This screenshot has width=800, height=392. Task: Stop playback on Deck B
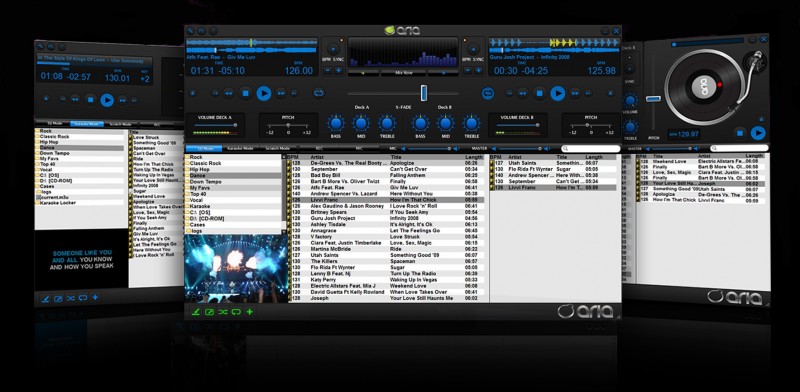(x=539, y=93)
